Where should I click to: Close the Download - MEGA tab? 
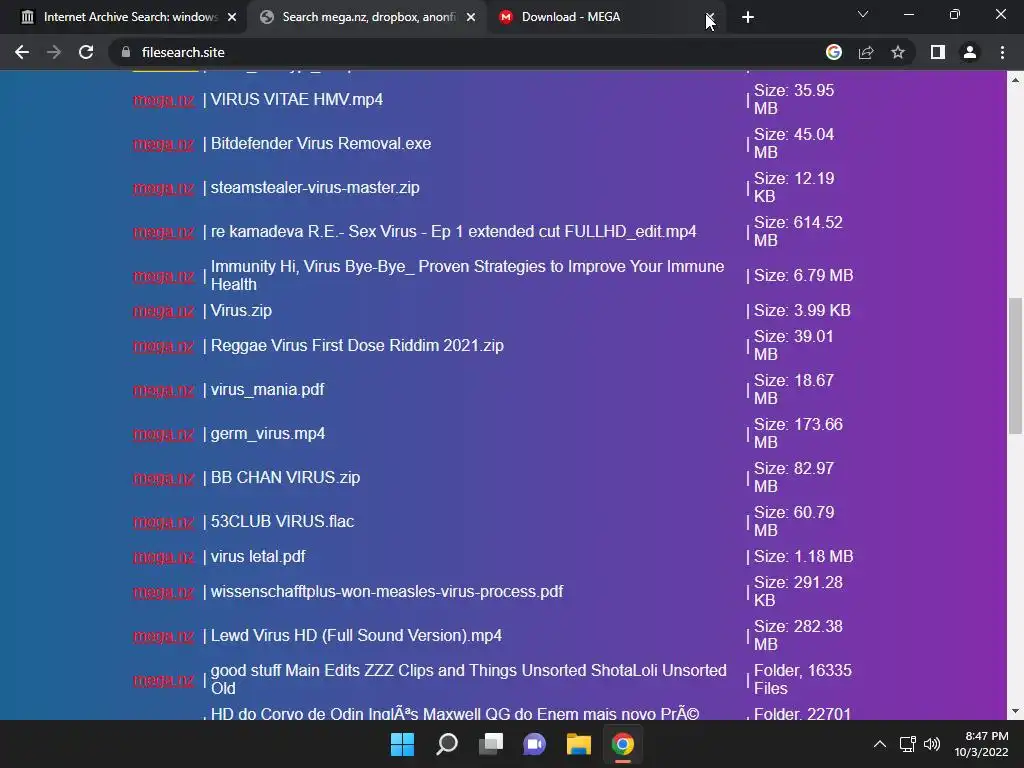pyautogui.click(x=710, y=17)
